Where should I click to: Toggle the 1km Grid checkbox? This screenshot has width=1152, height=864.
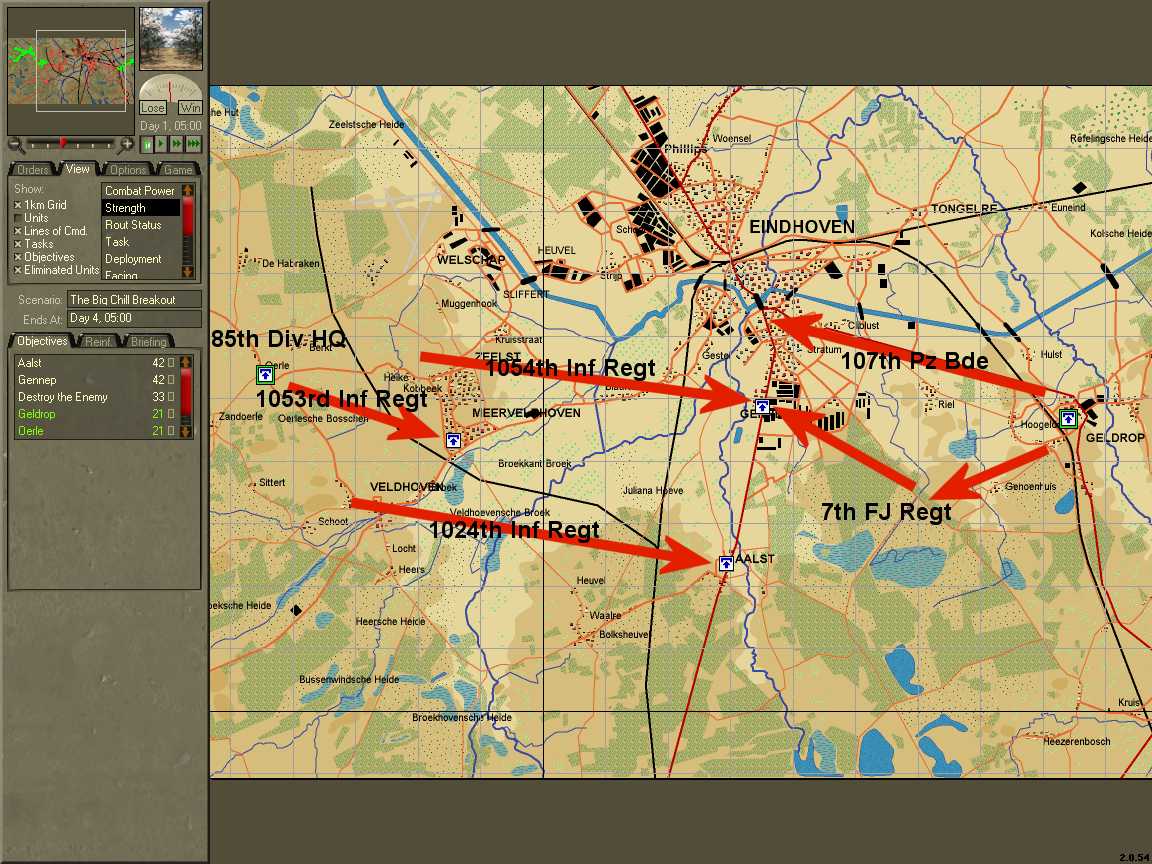18,205
